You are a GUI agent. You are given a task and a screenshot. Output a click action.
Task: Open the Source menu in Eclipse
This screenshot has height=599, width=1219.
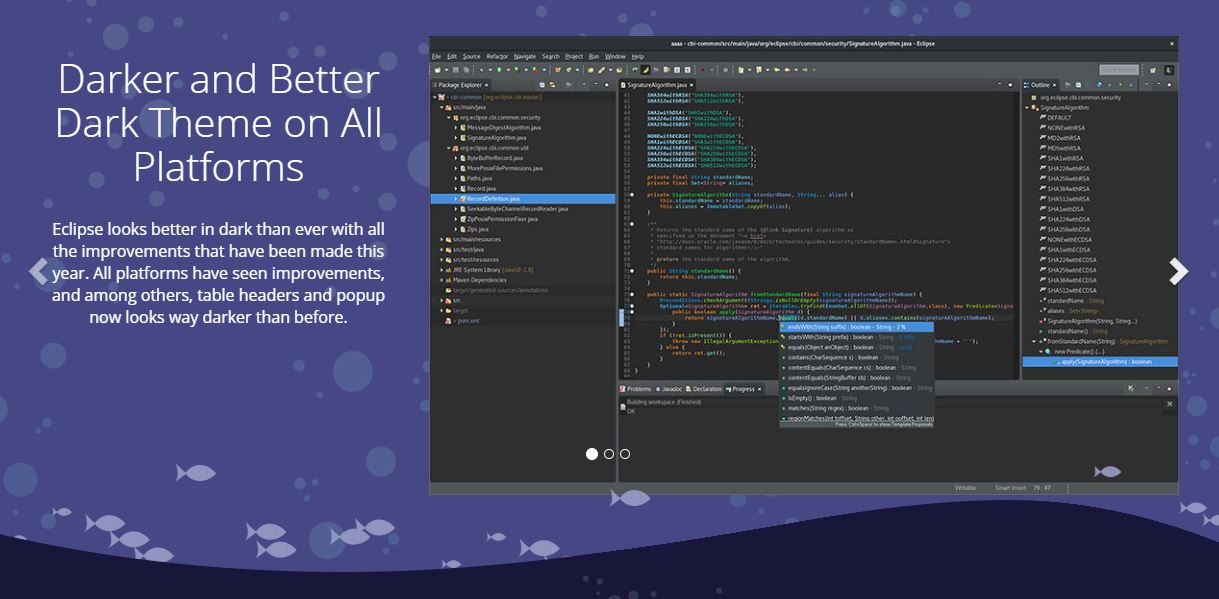pos(471,56)
